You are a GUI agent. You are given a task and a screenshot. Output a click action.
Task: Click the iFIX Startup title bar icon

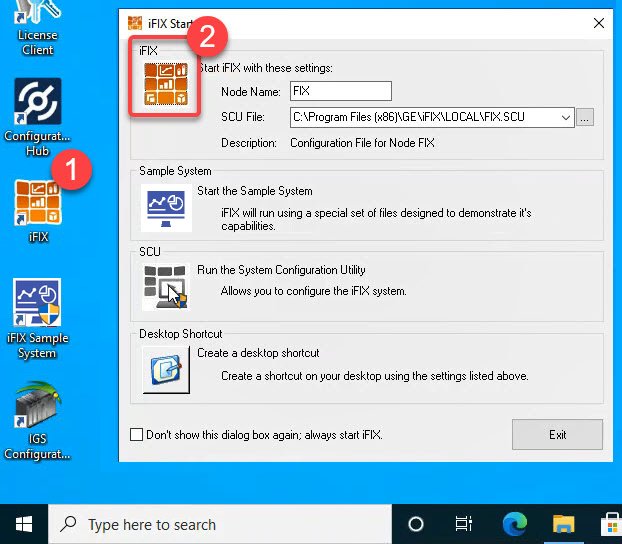point(135,23)
